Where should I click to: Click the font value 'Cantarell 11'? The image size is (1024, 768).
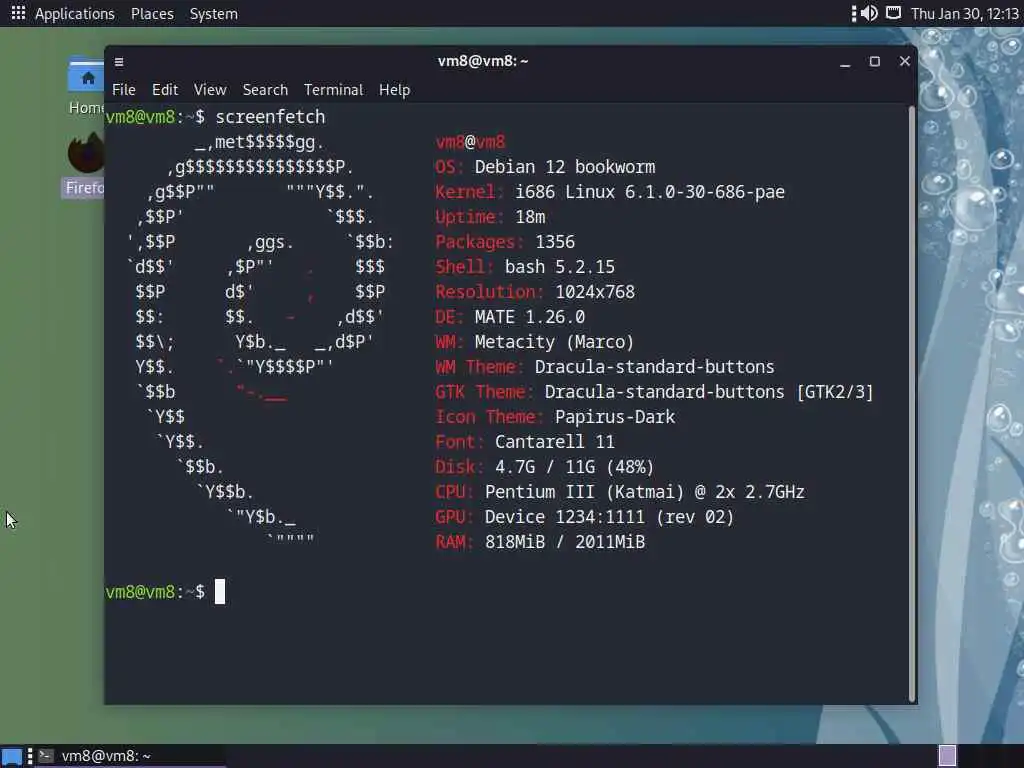(555, 442)
